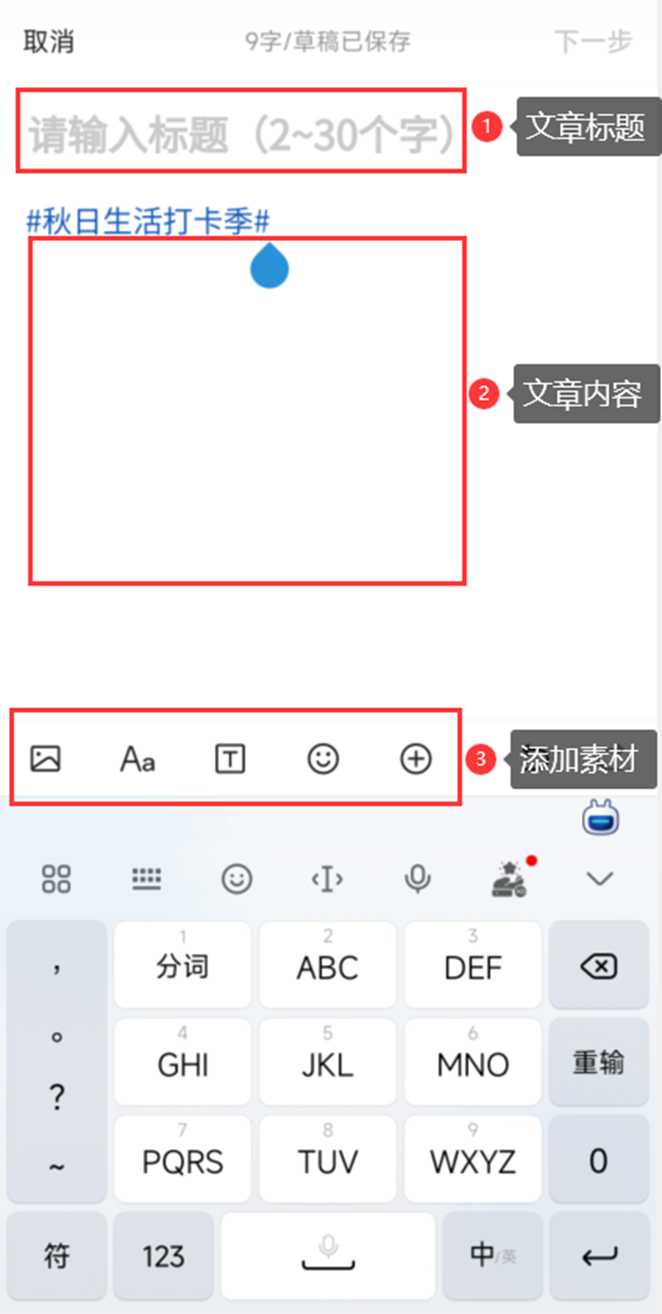662x1314 pixels.
Task: Toggle 中/英 language key
Action: [x=493, y=1254]
